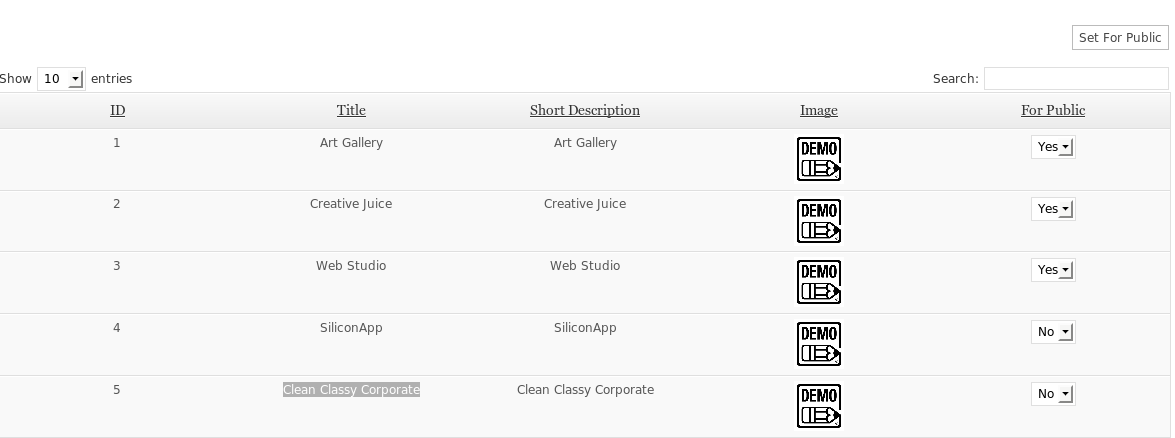Sort the table by ID column
1175x438 pixels.
coord(118,110)
